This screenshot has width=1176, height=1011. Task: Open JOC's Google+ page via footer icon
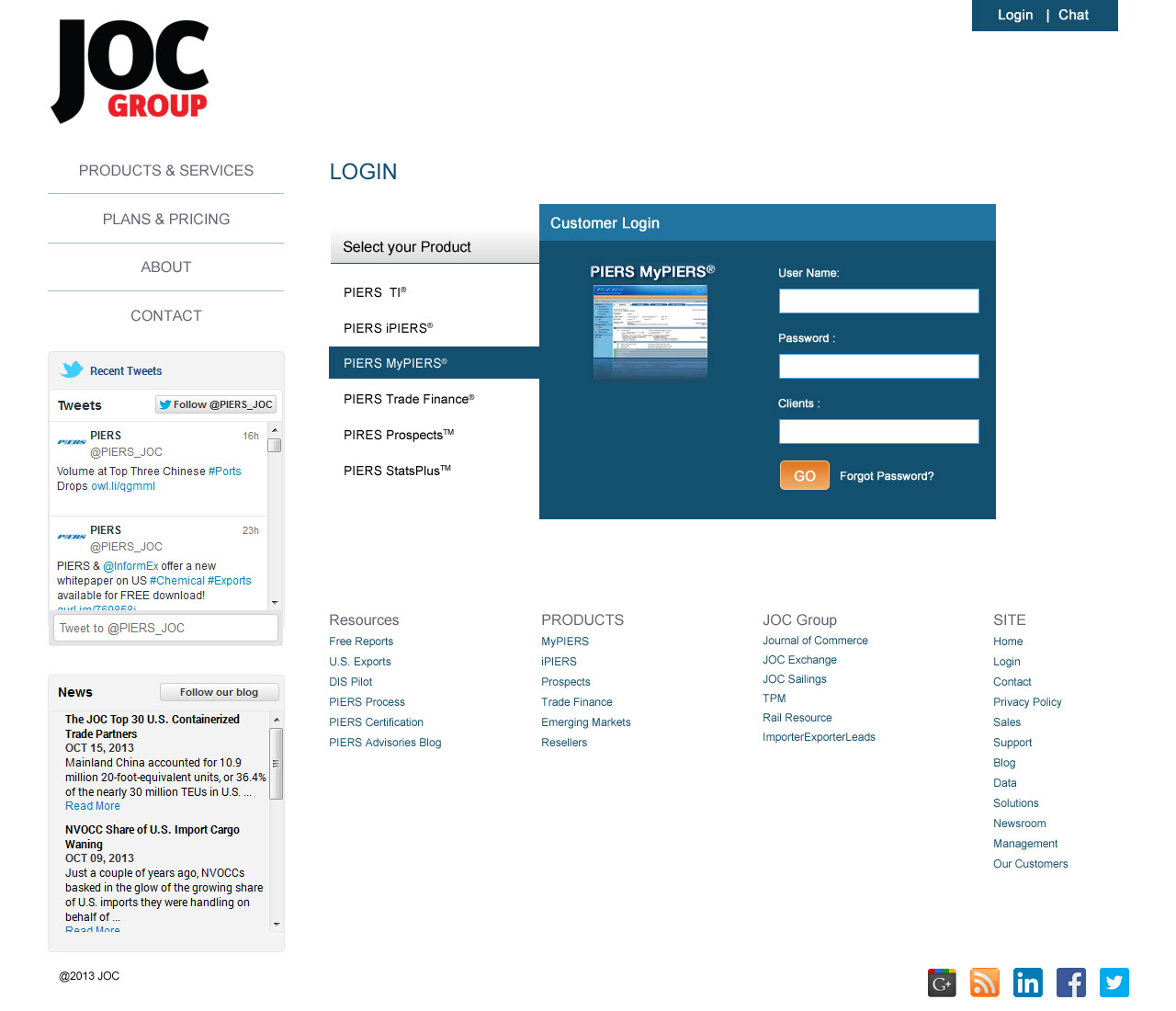click(x=941, y=983)
